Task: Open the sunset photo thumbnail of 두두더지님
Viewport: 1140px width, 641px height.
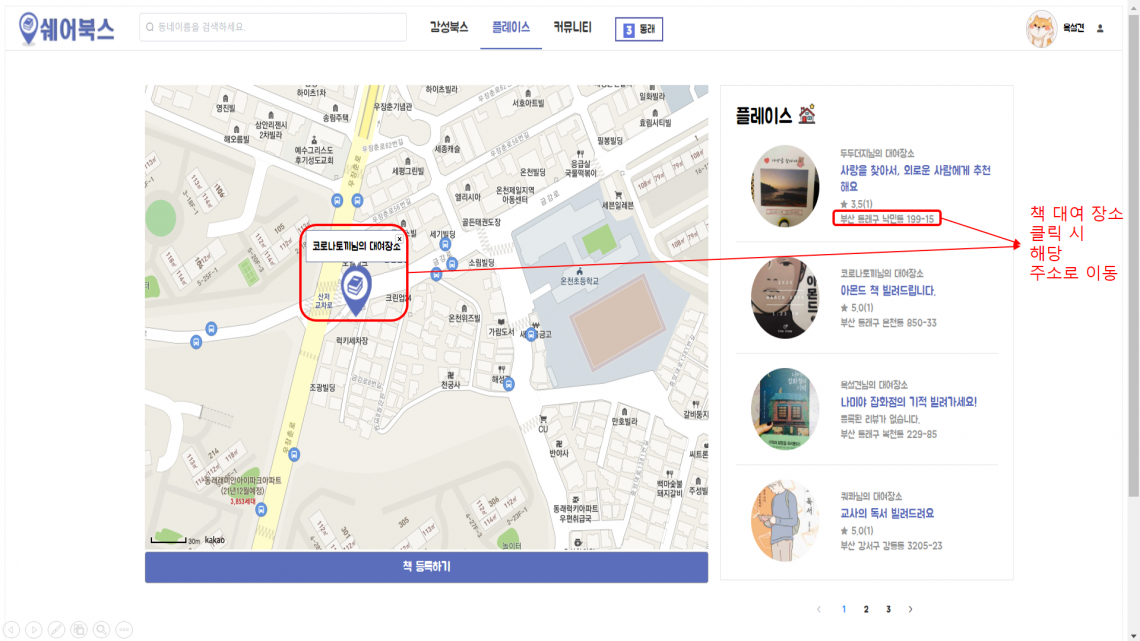Action: pos(784,187)
